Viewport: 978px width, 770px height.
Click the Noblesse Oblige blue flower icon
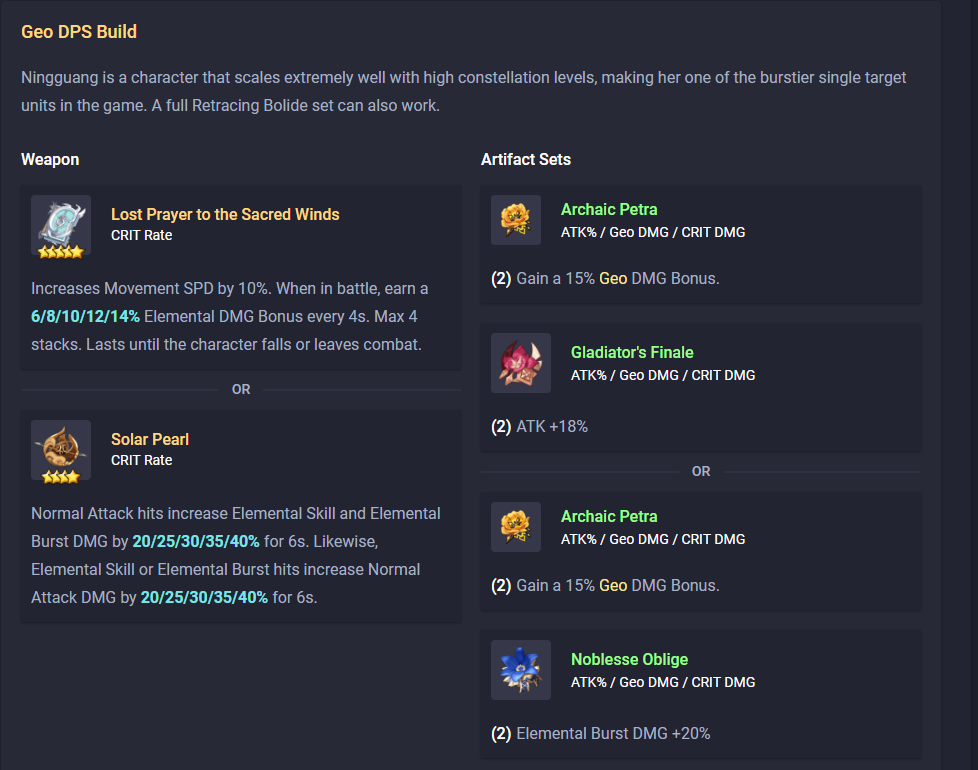click(521, 670)
